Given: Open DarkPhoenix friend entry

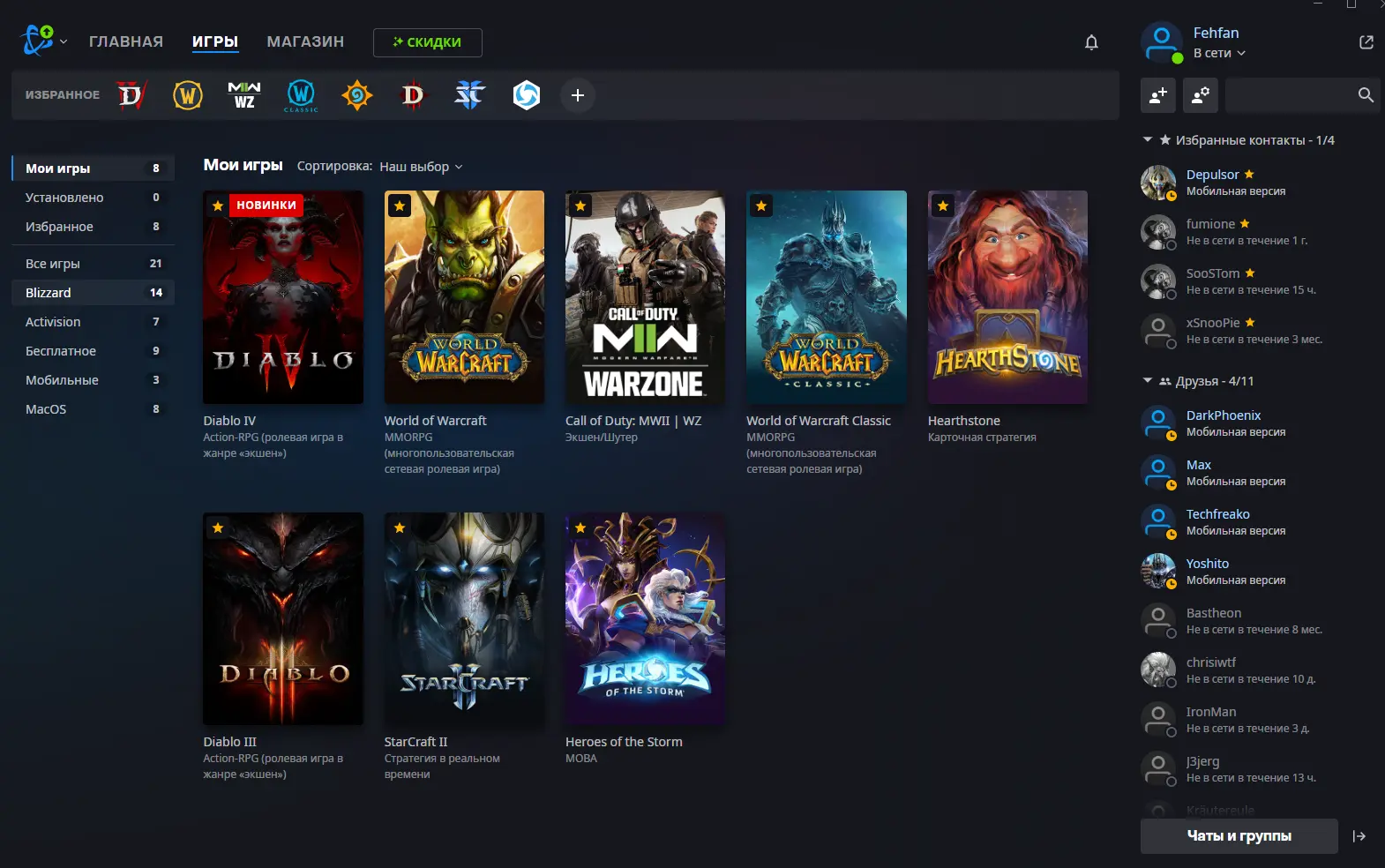Looking at the screenshot, I should [x=1258, y=423].
